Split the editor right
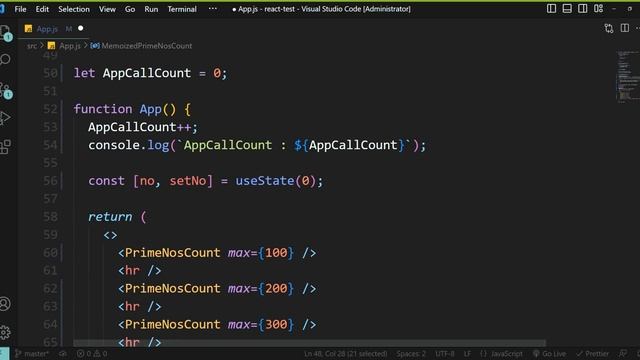The image size is (640, 360). [624, 28]
